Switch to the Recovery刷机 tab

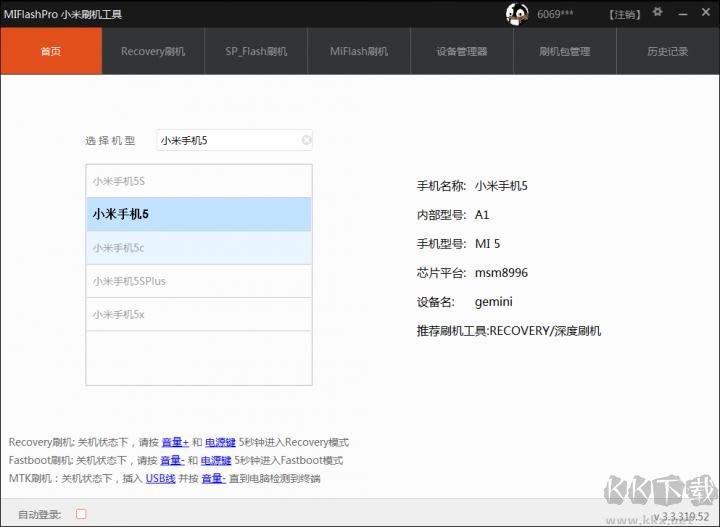[x=153, y=51]
